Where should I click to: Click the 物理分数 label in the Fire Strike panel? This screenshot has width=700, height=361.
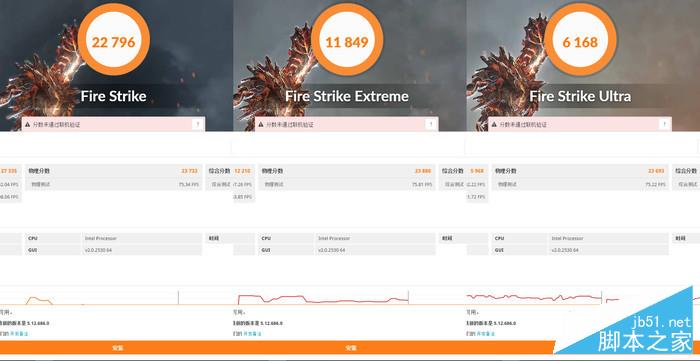coord(39,171)
